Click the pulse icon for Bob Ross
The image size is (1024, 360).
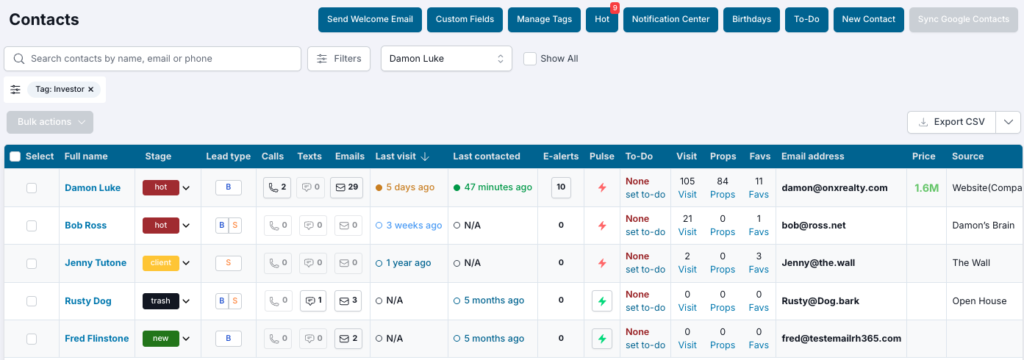[602, 225]
